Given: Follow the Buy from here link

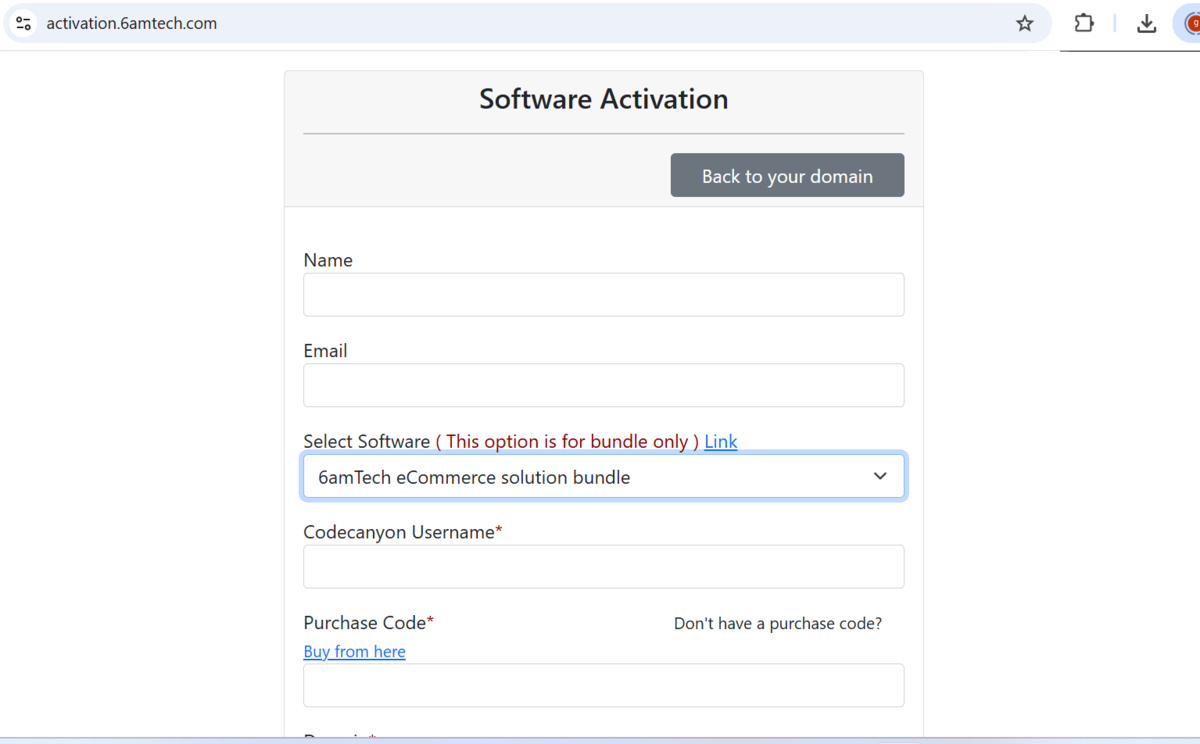Looking at the screenshot, I should (x=354, y=652).
